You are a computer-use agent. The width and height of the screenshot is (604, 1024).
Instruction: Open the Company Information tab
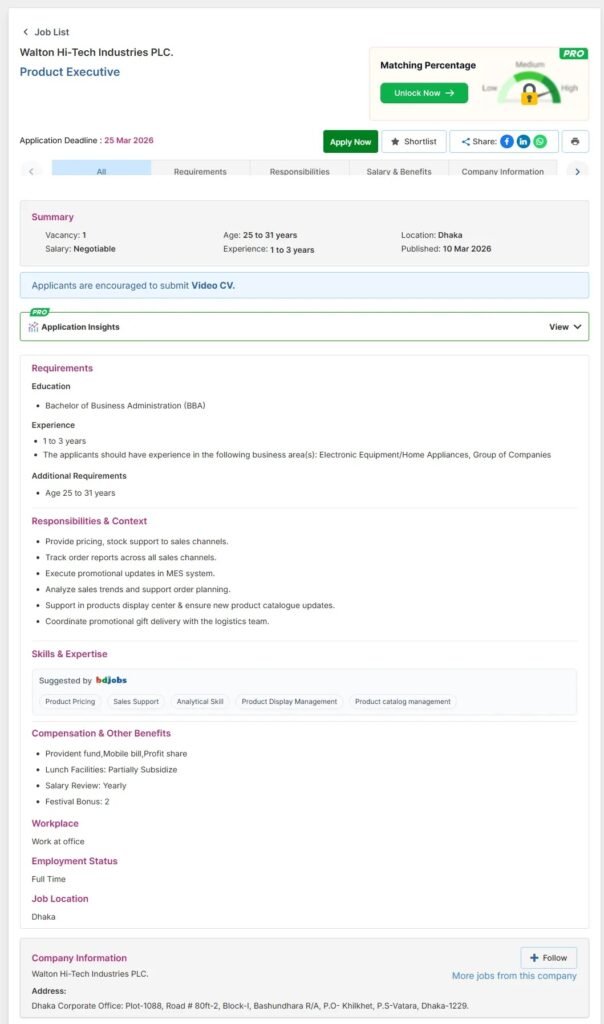(x=503, y=171)
